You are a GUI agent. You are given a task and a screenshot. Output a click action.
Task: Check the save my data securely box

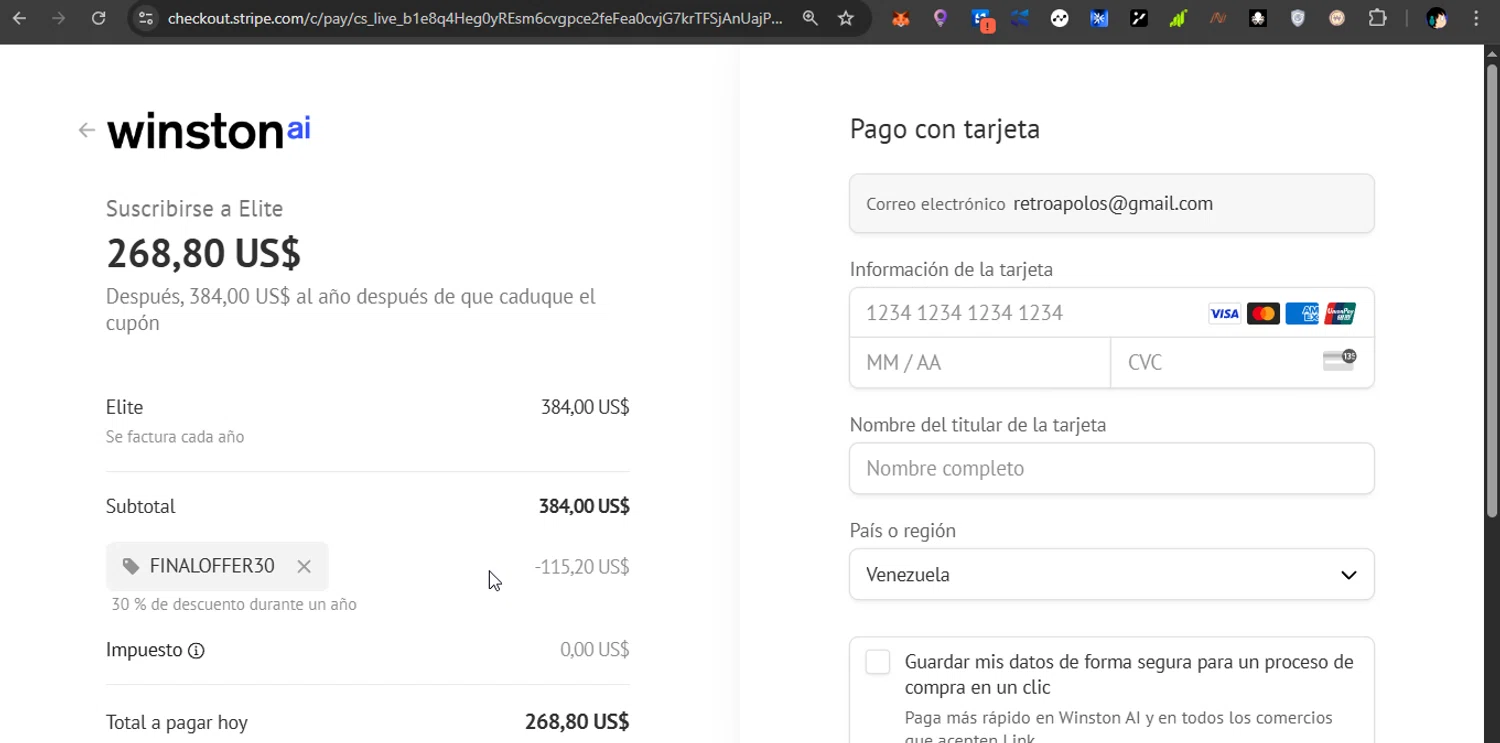[x=878, y=662]
